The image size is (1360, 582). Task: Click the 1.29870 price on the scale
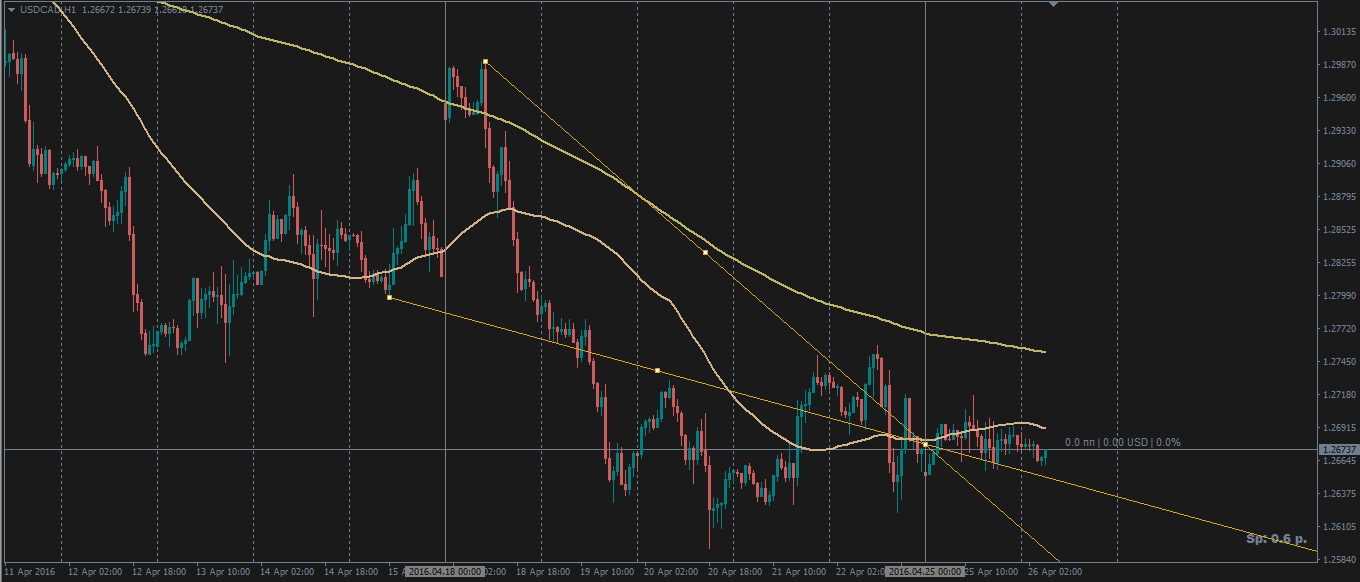pos(1338,65)
